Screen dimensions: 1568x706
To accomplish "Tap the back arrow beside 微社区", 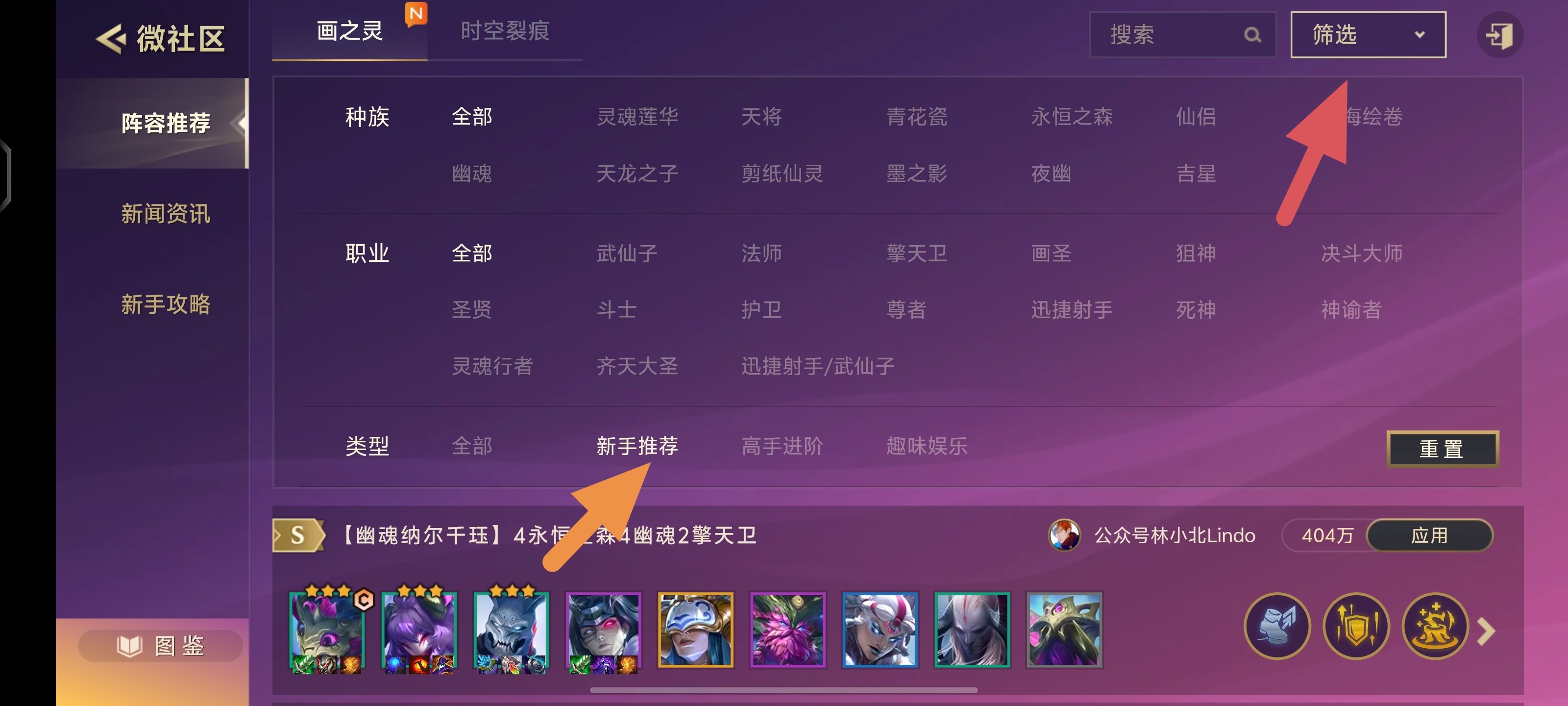I will coord(111,39).
